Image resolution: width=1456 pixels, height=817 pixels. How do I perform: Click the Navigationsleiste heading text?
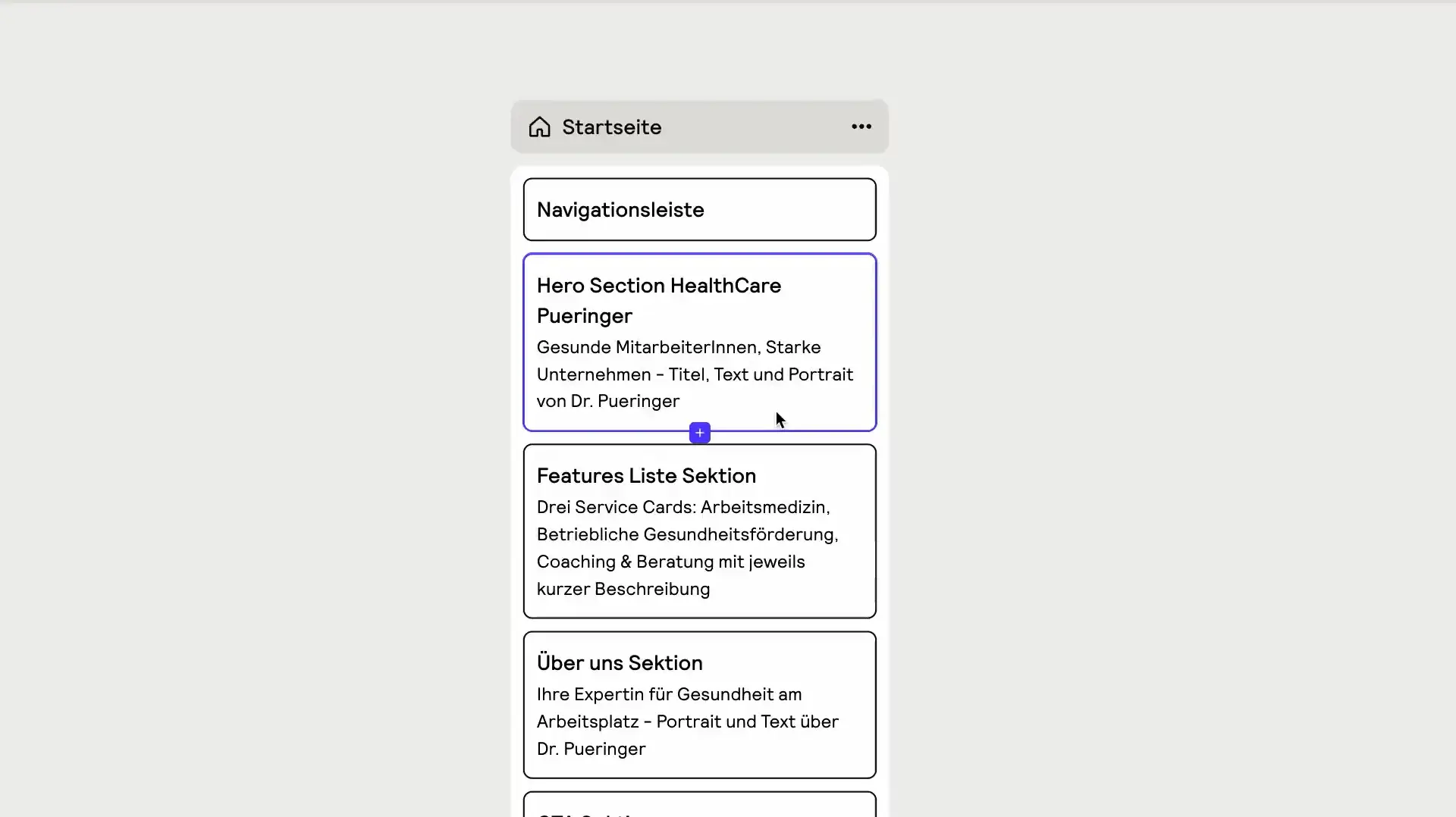pos(620,209)
